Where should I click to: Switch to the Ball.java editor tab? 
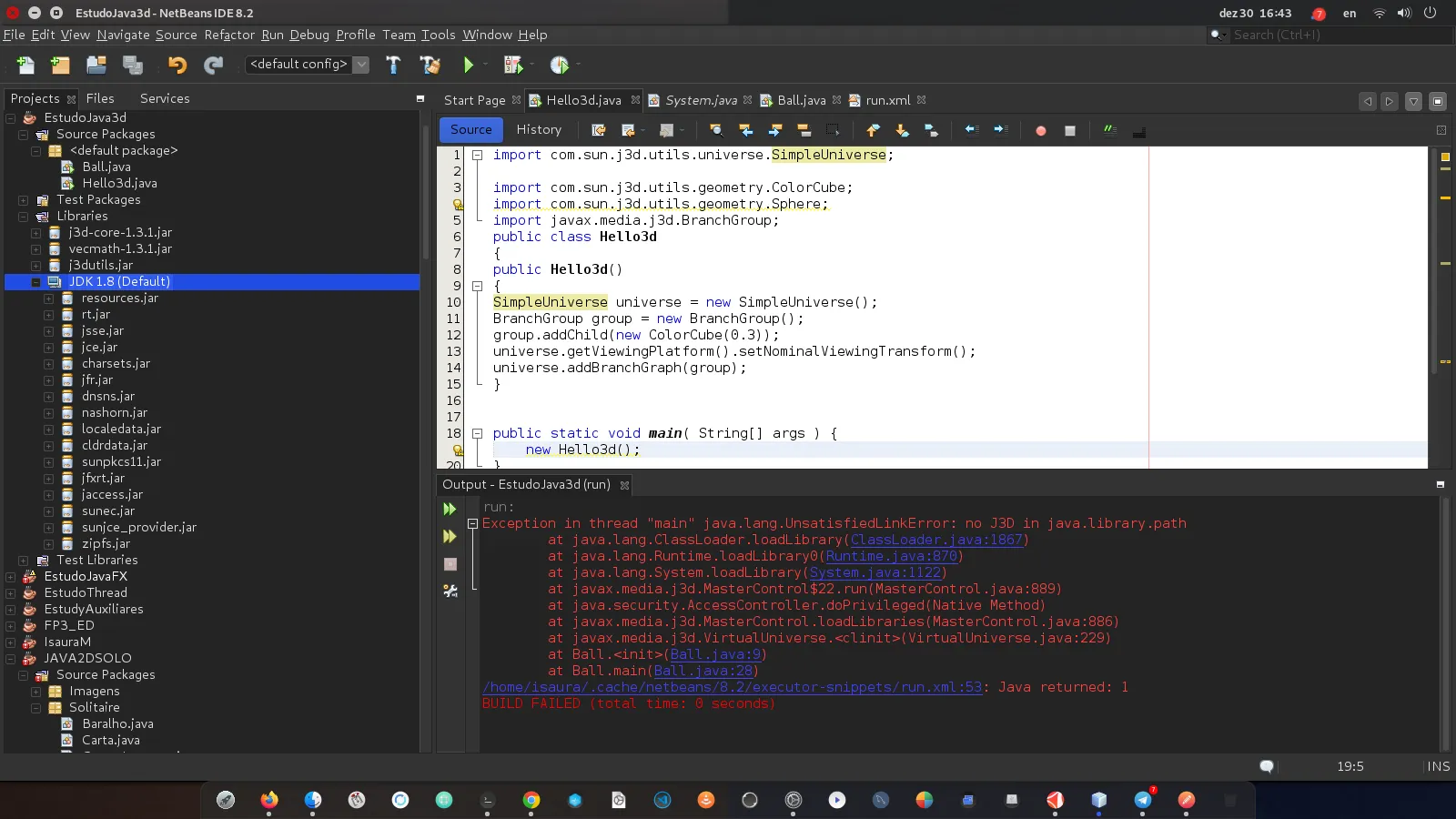coord(801,100)
